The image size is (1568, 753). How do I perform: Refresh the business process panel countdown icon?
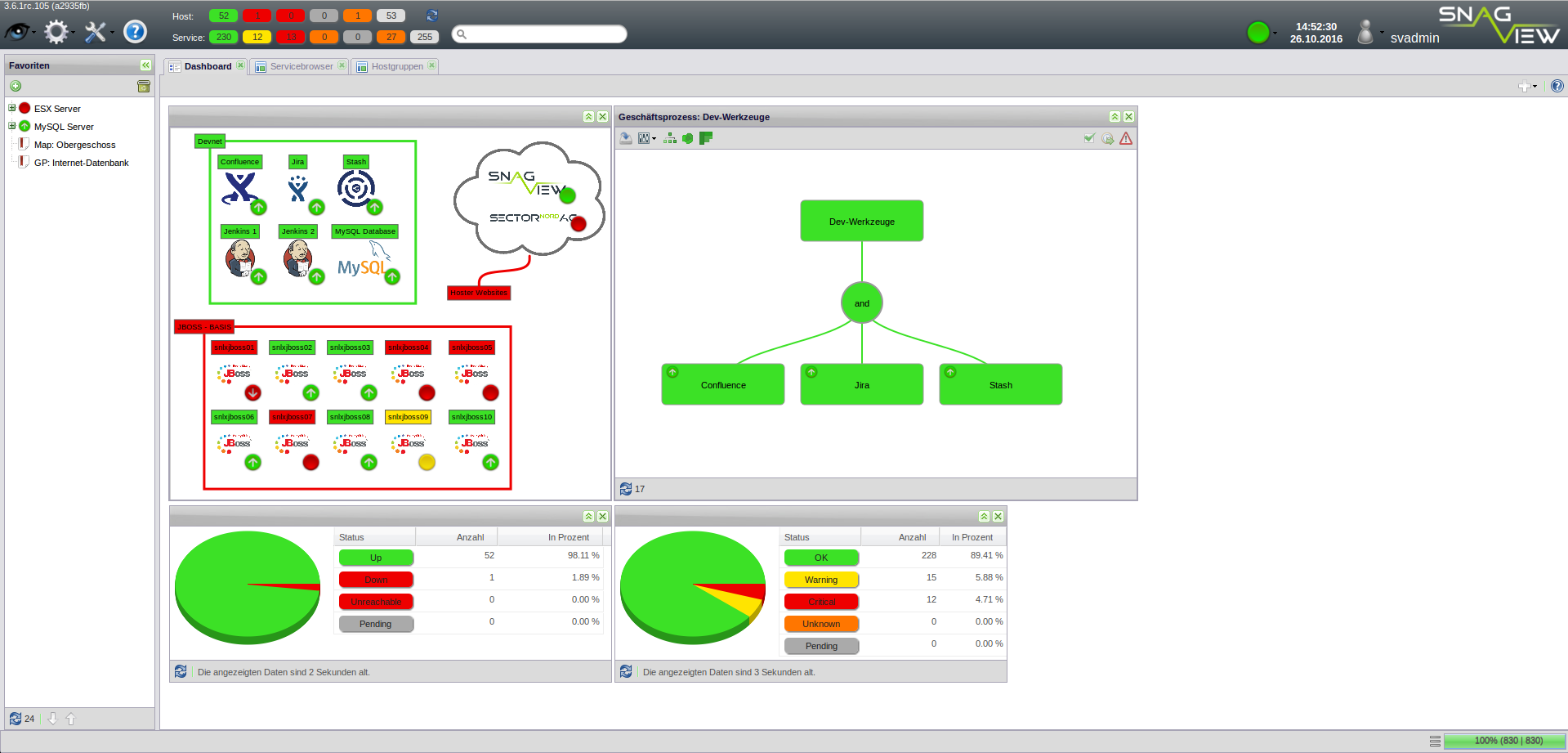click(626, 489)
